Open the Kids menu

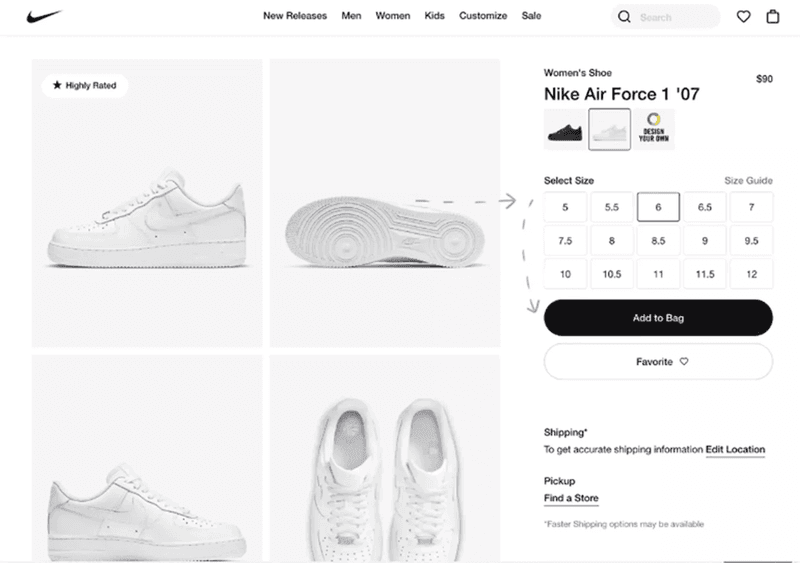434,16
